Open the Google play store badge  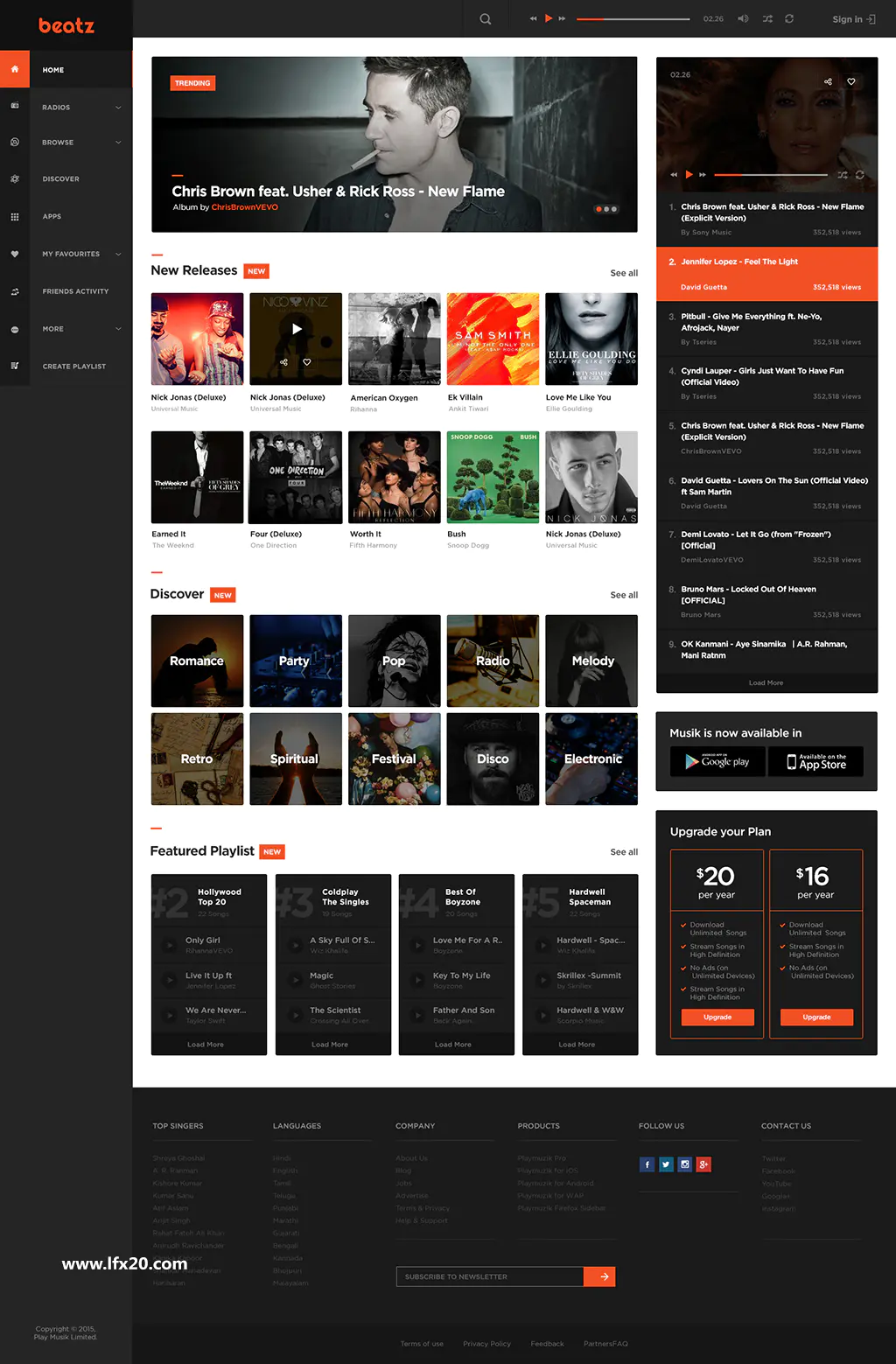[717, 761]
